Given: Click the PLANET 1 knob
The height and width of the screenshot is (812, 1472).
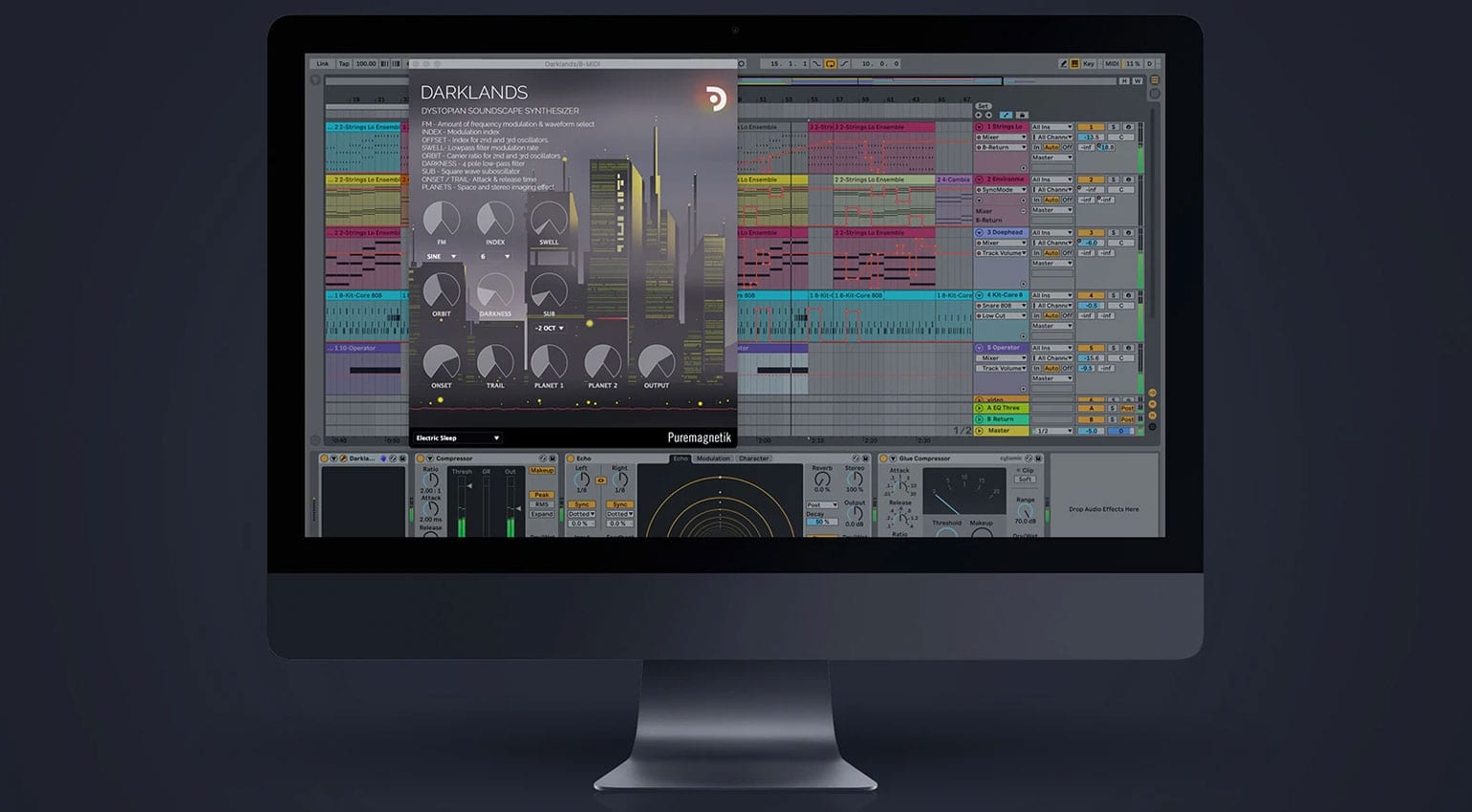Looking at the screenshot, I should (x=549, y=363).
